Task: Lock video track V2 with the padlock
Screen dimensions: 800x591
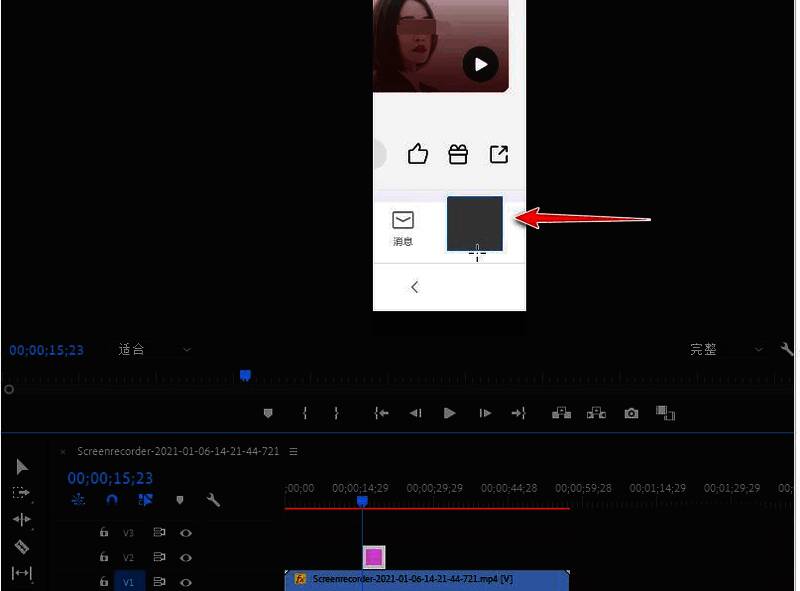Action: 104,558
